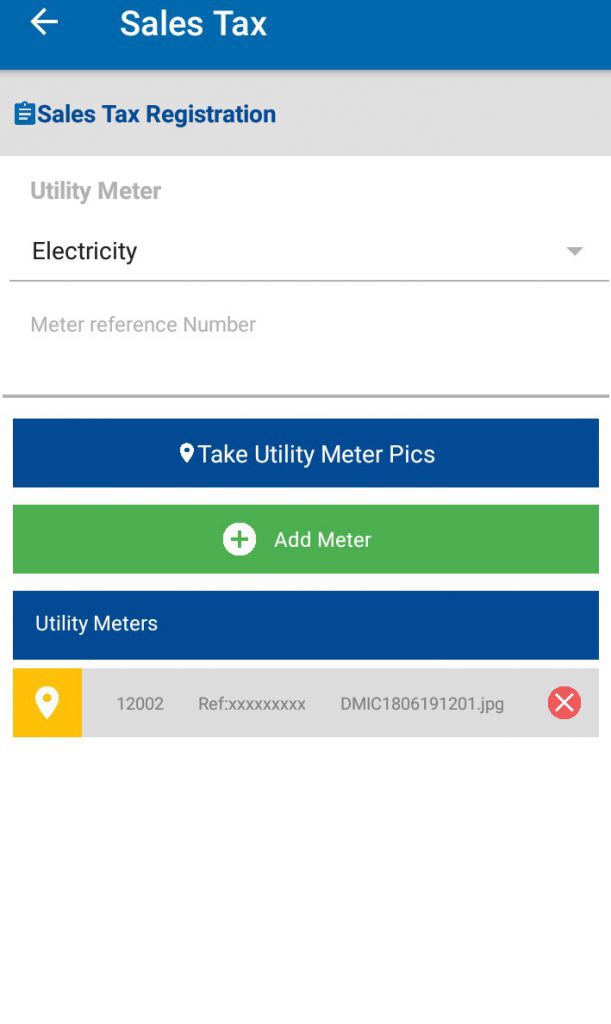
Task: Click the Add Meter text label
Action: pos(322,540)
